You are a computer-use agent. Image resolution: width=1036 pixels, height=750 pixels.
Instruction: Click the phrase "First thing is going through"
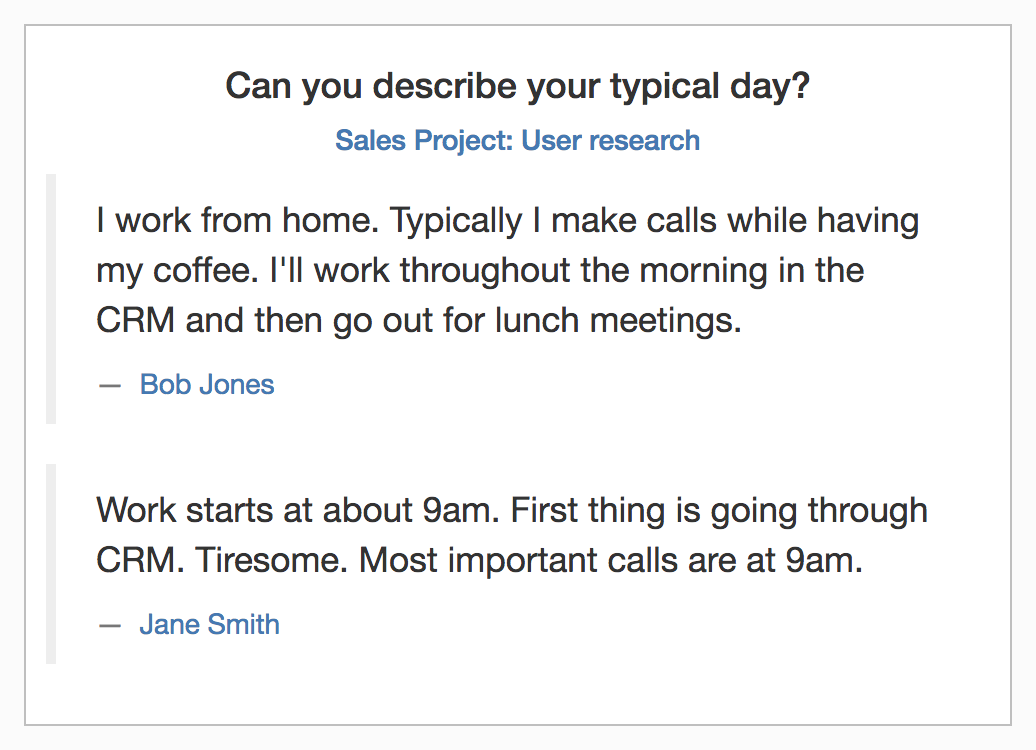coord(719,511)
